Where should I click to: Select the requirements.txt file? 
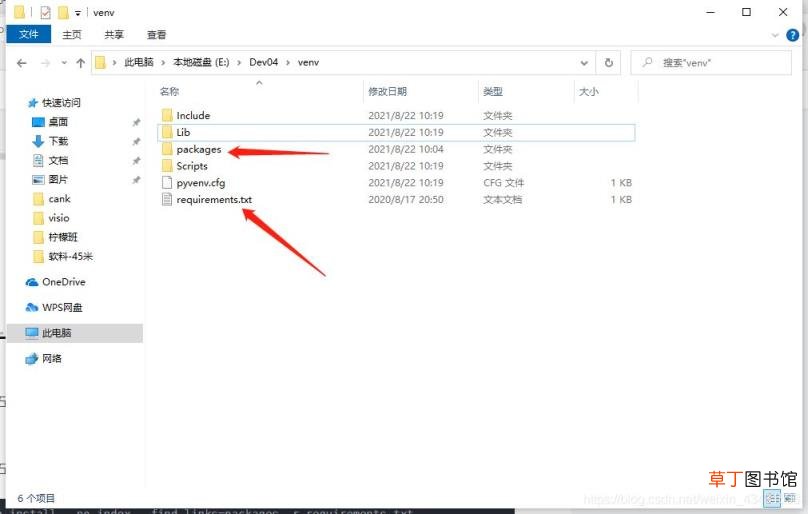tap(214, 200)
